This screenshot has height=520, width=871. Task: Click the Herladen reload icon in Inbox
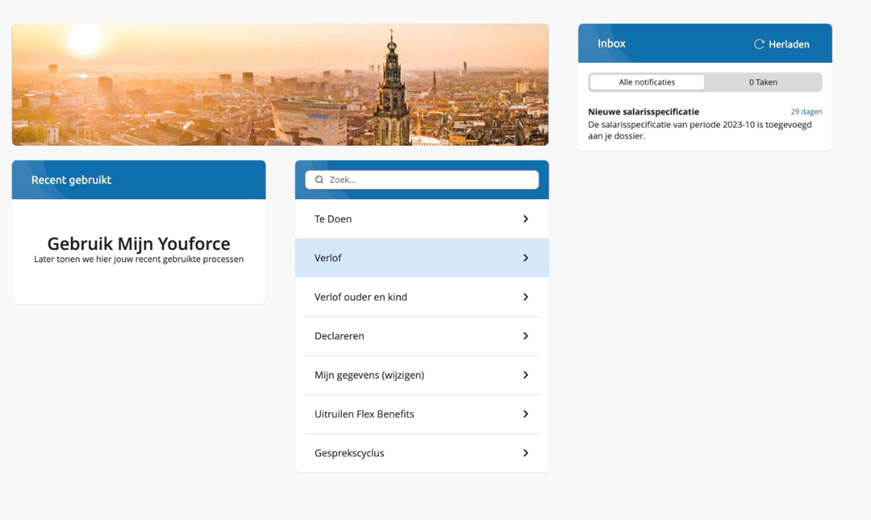pos(759,44)
